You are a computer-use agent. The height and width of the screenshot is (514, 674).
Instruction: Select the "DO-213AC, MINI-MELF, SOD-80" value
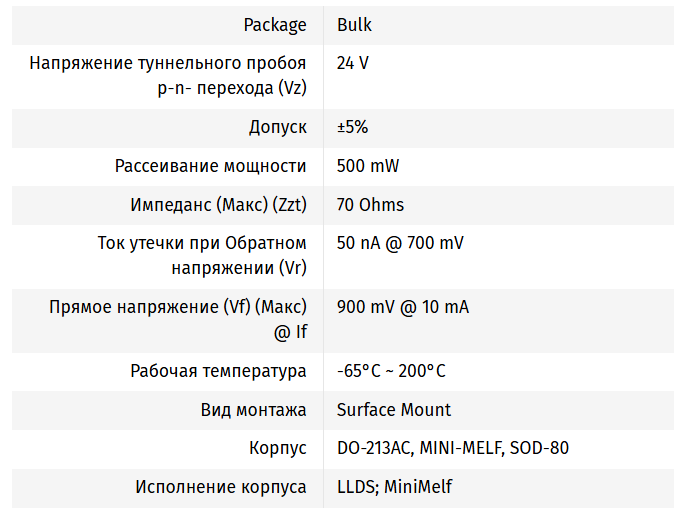click(x=453, y=448)
